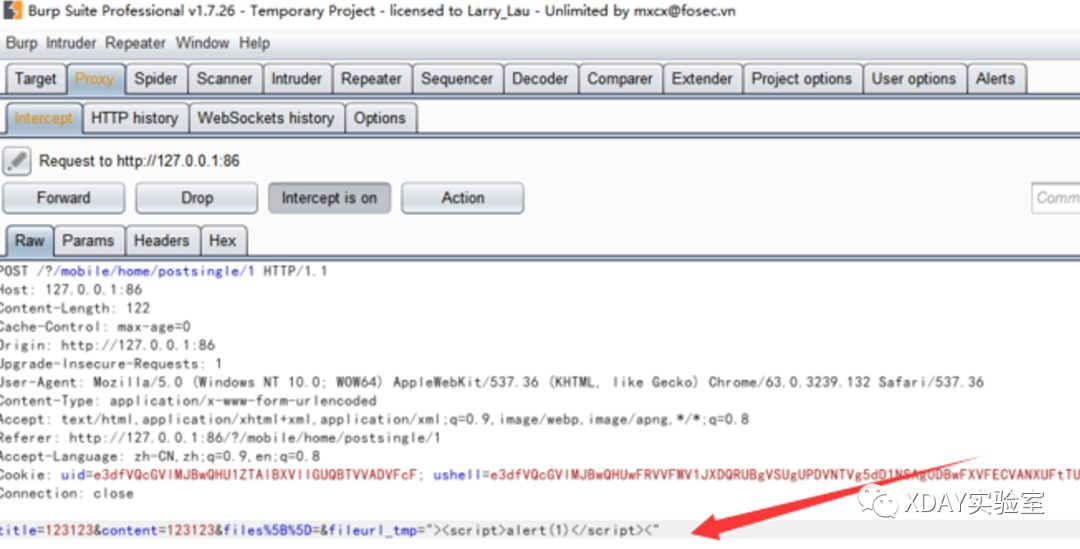Click the request body with script payload
Viewport: 1080px width, 549px height.
coord(330,530)
